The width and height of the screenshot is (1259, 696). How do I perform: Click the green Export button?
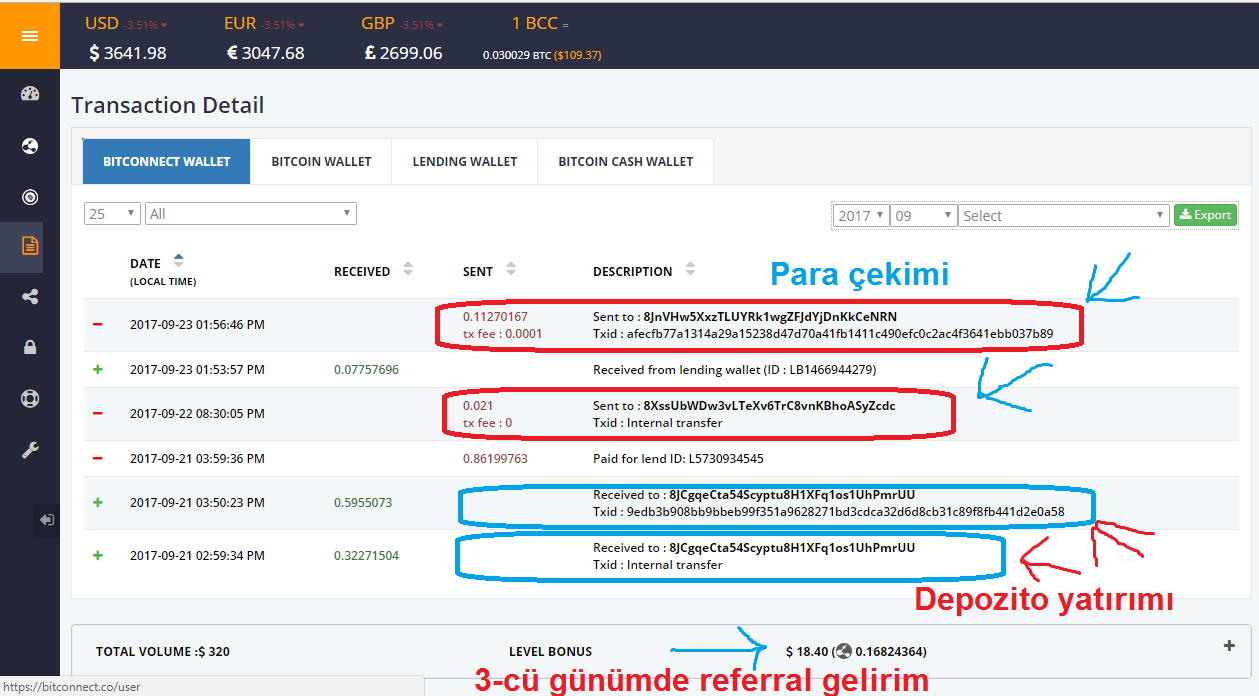(1205, 215)
